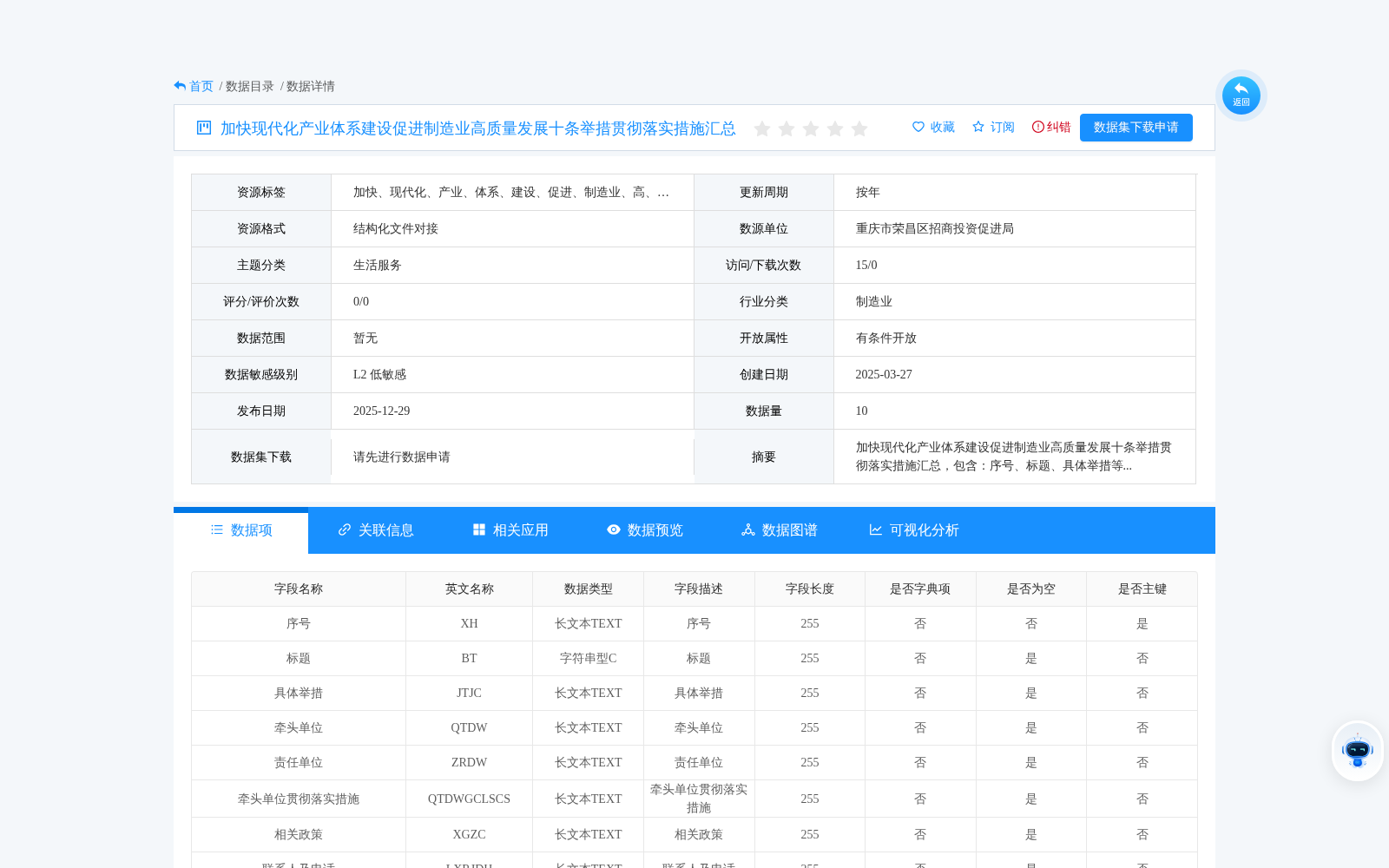Click the 订阅 label beside the star

1003,127
